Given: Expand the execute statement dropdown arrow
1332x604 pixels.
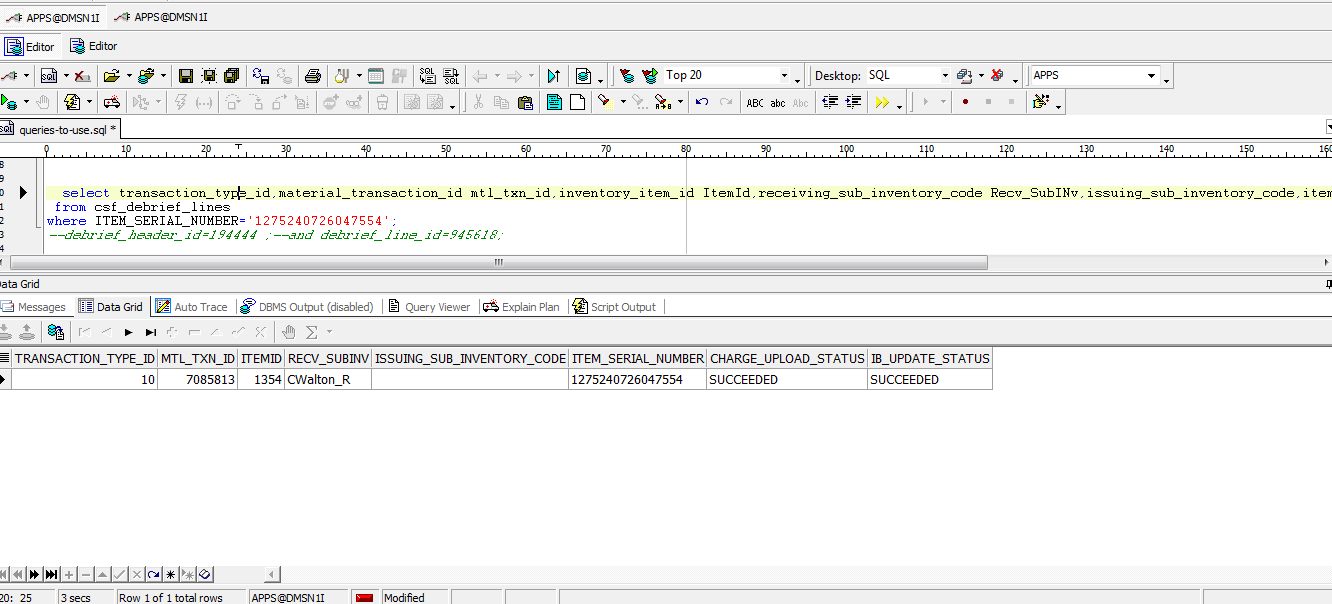Looking at the screenshot, I should [x=26, y=102].
